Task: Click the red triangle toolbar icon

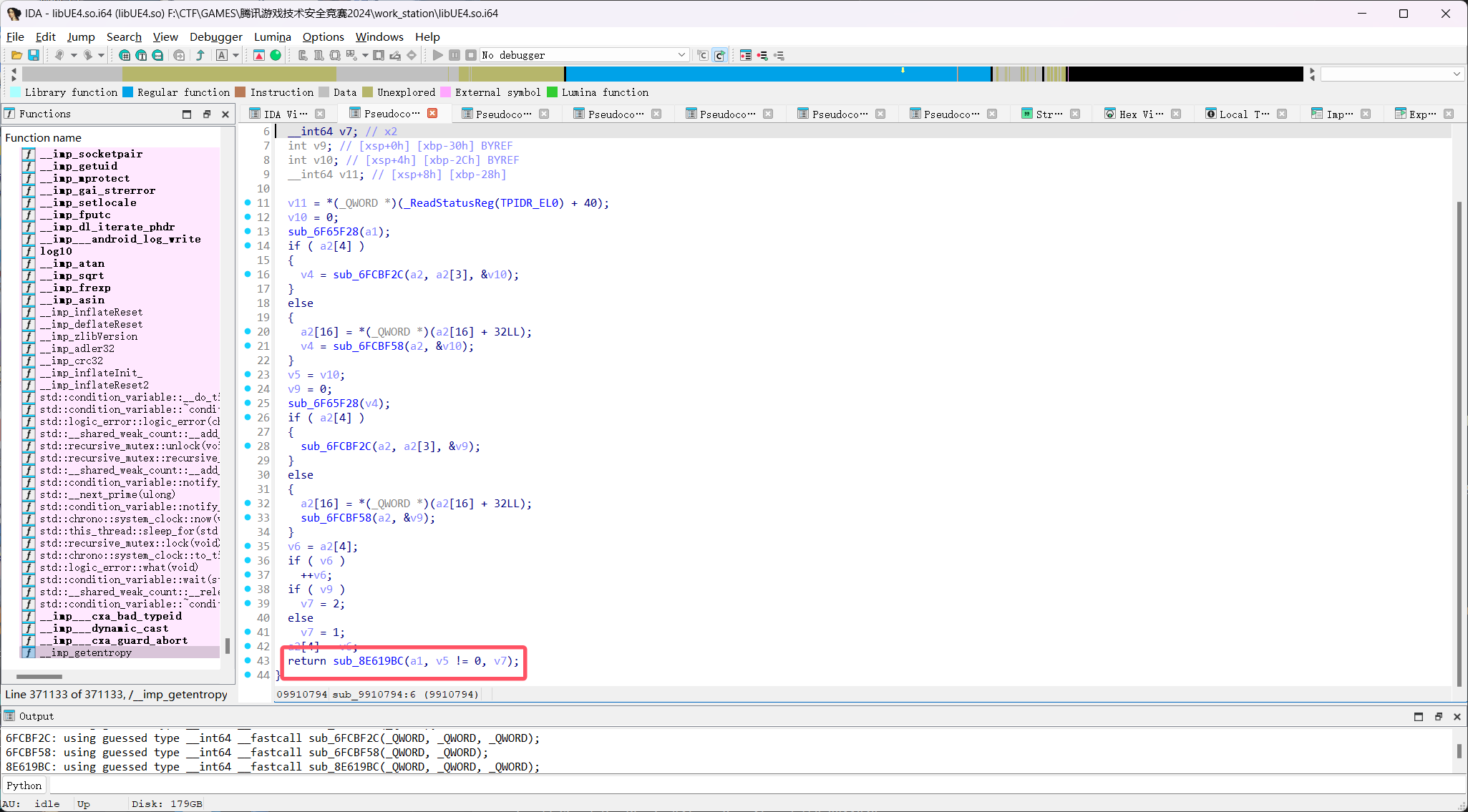Action: tap(259, 55)
